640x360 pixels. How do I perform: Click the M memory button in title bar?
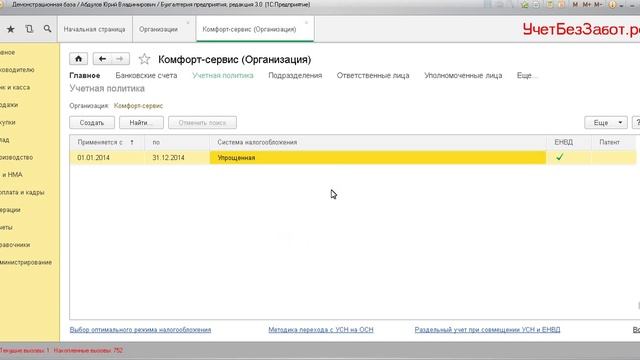(575, 4)
